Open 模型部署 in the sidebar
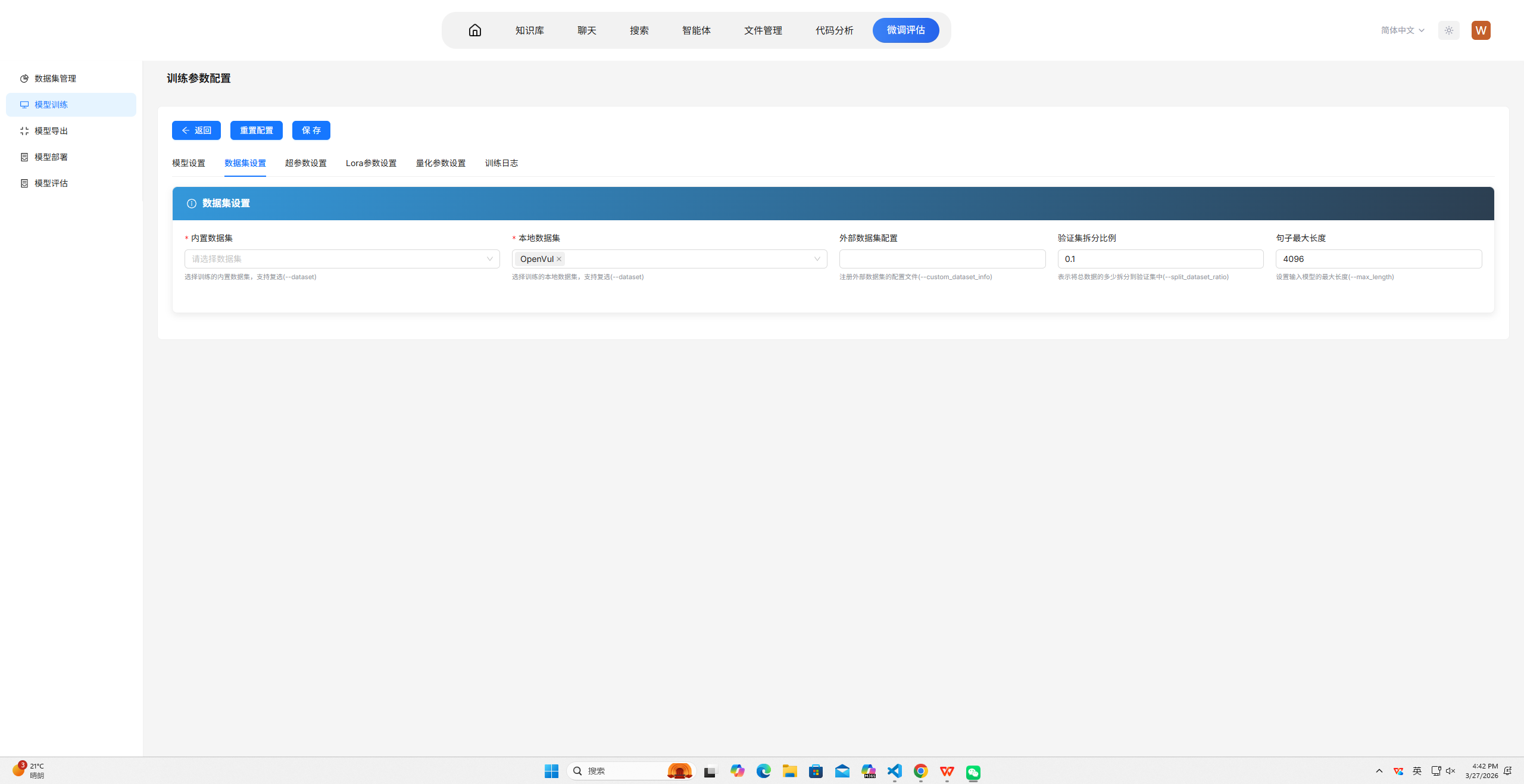The width and height of the screenshot is (1524, 784). point(51,157)
